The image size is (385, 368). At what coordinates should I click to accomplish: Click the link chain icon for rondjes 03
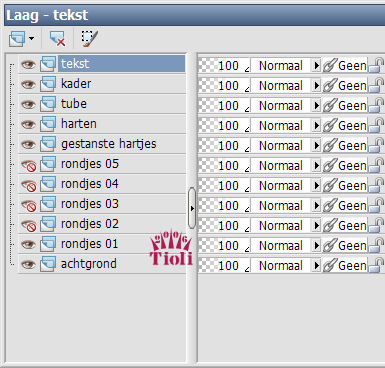tap(329, 206)
